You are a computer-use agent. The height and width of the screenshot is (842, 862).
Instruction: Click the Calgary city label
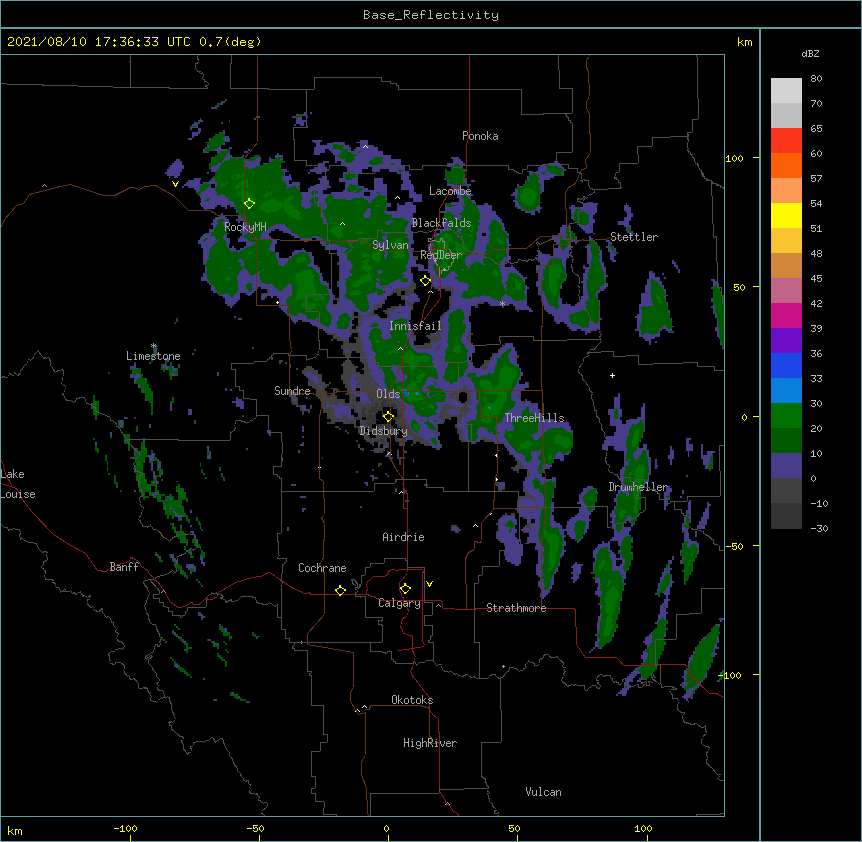400,603
